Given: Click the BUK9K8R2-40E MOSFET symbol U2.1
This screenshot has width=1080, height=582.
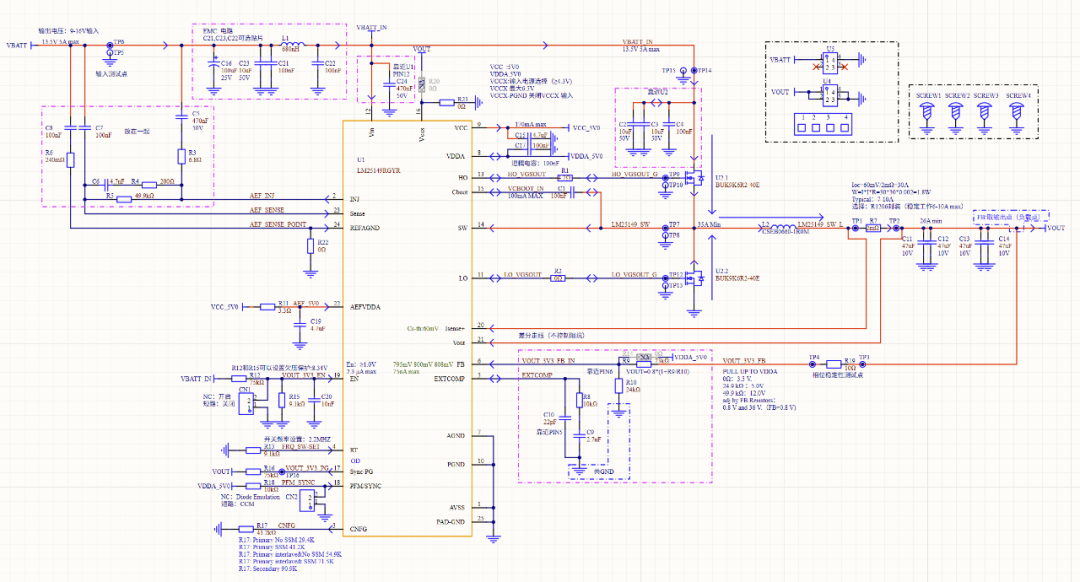Looking at the screenshot, I should coord(694,178).
